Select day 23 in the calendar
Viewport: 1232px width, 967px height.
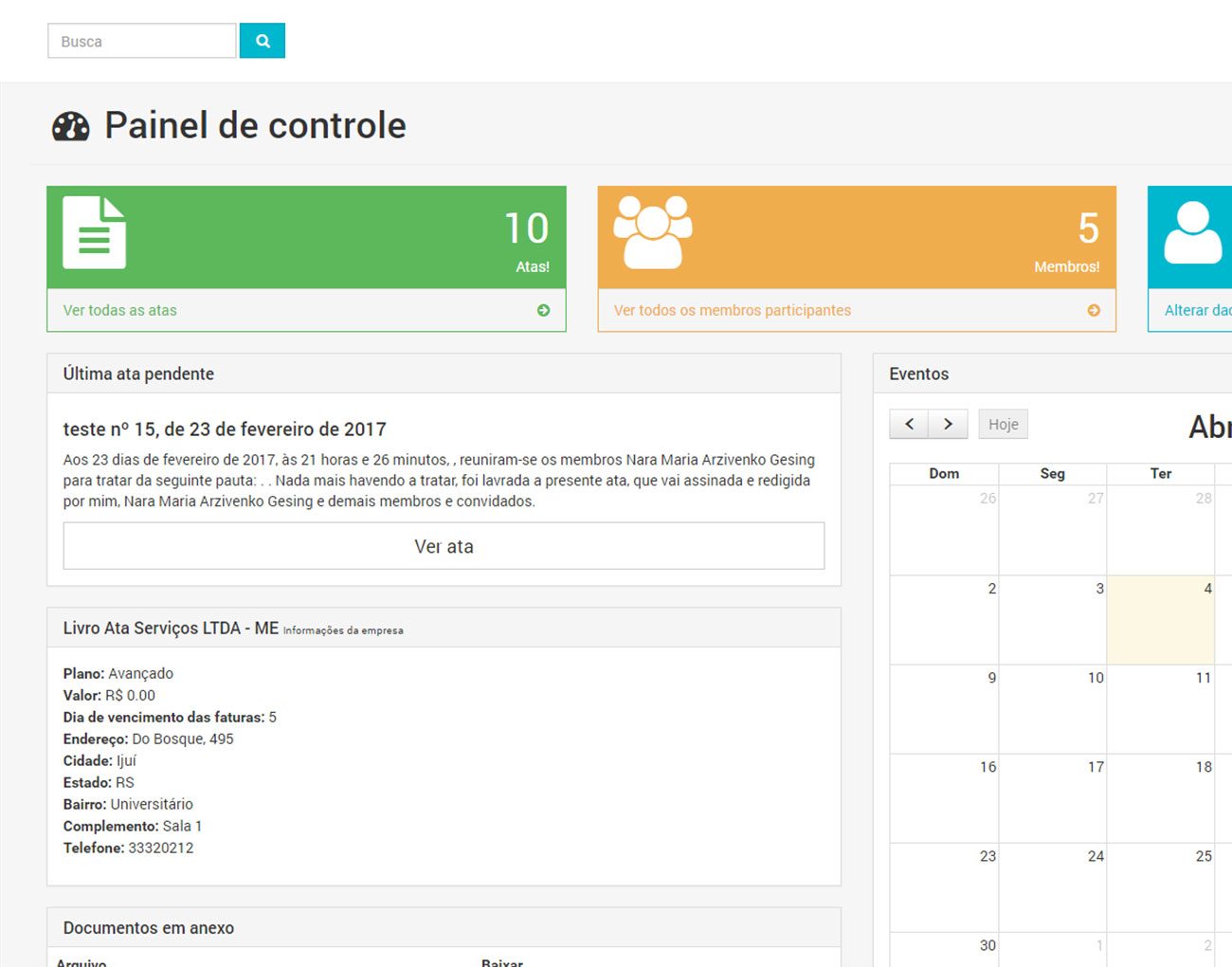945,887
